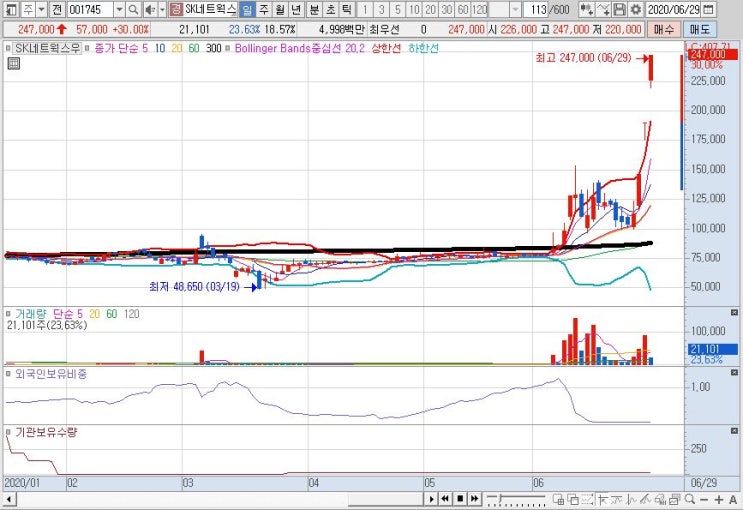Toggle the SK네트웍스우 price series marker
Screen dimensions: 743x510
pyautogui.click(x=8, y=48)
